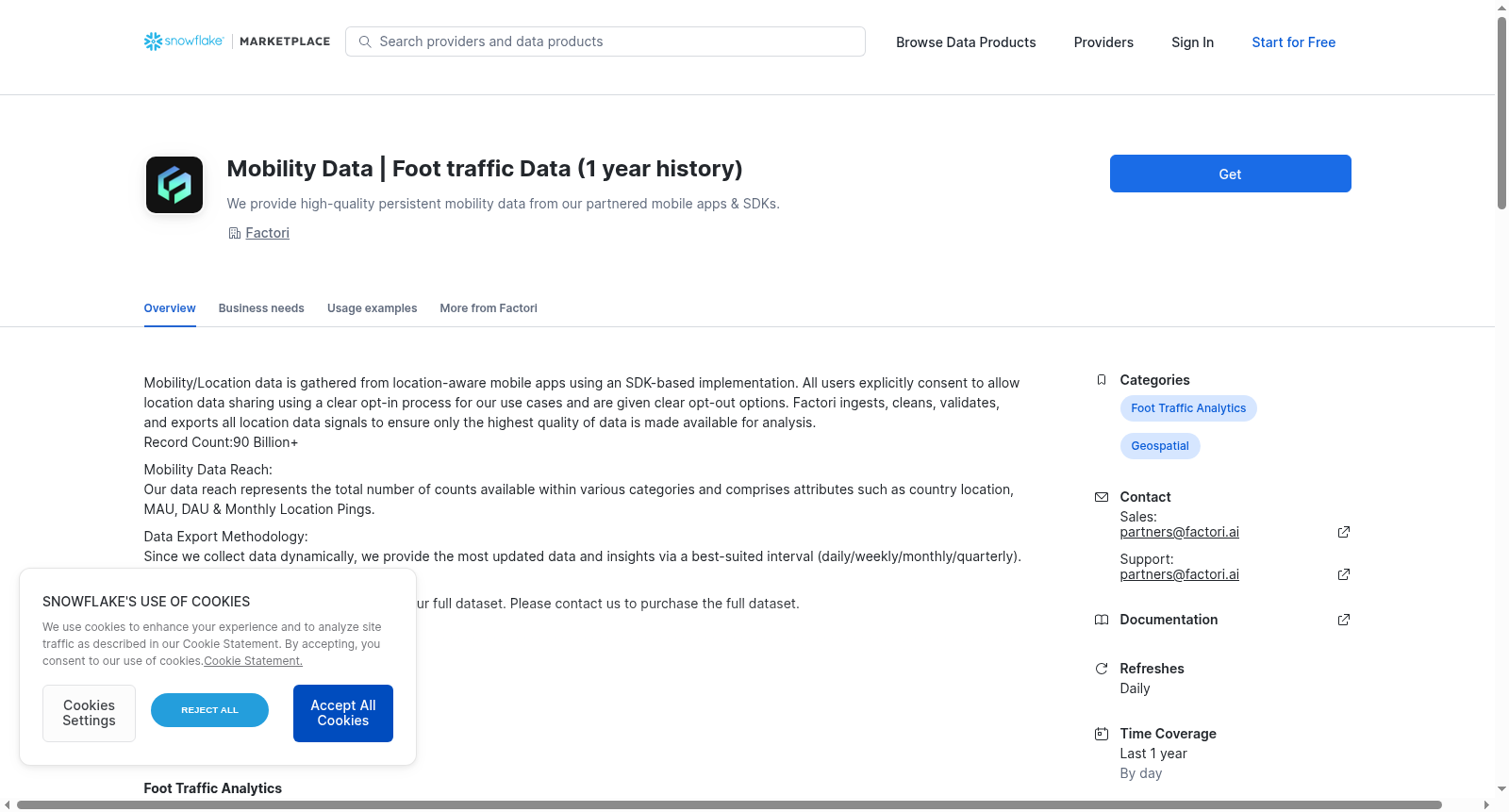Click the REJECT ALL cookies button

tap(209, 710)
